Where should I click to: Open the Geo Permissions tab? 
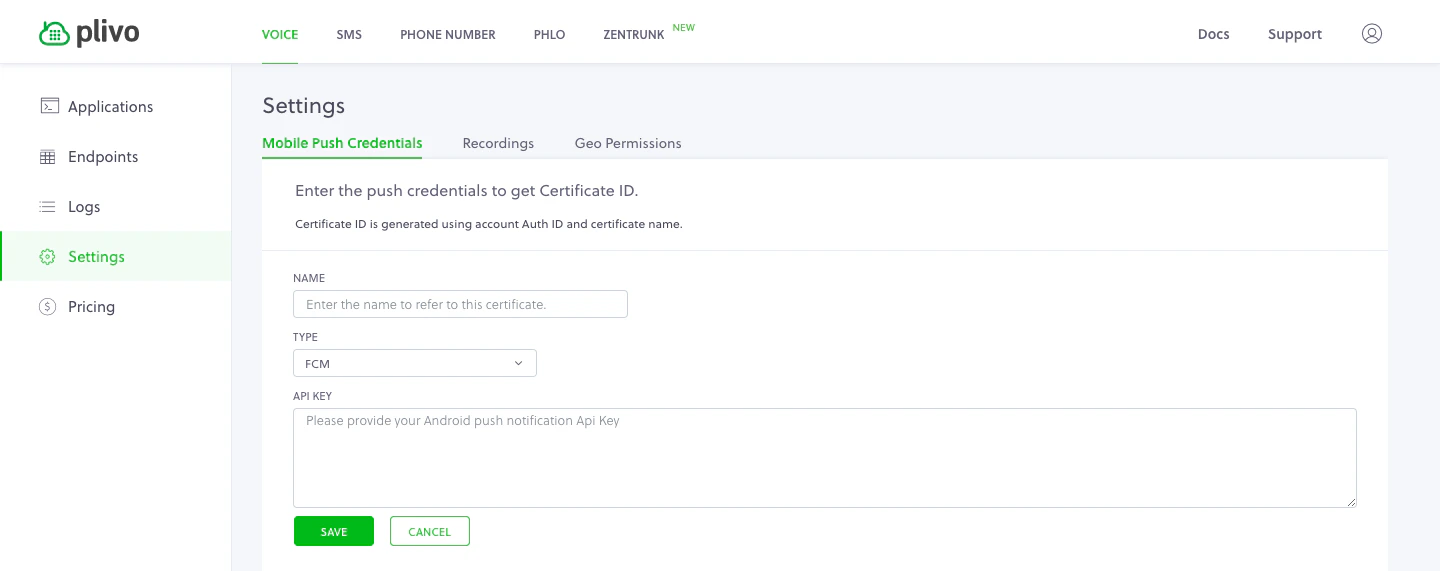628,143
